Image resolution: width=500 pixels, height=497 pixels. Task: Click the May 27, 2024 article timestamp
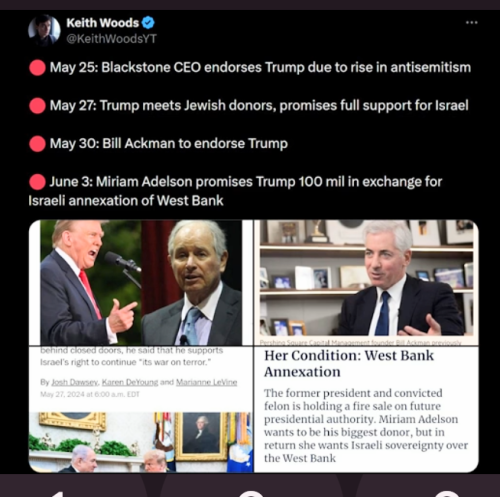90,394
